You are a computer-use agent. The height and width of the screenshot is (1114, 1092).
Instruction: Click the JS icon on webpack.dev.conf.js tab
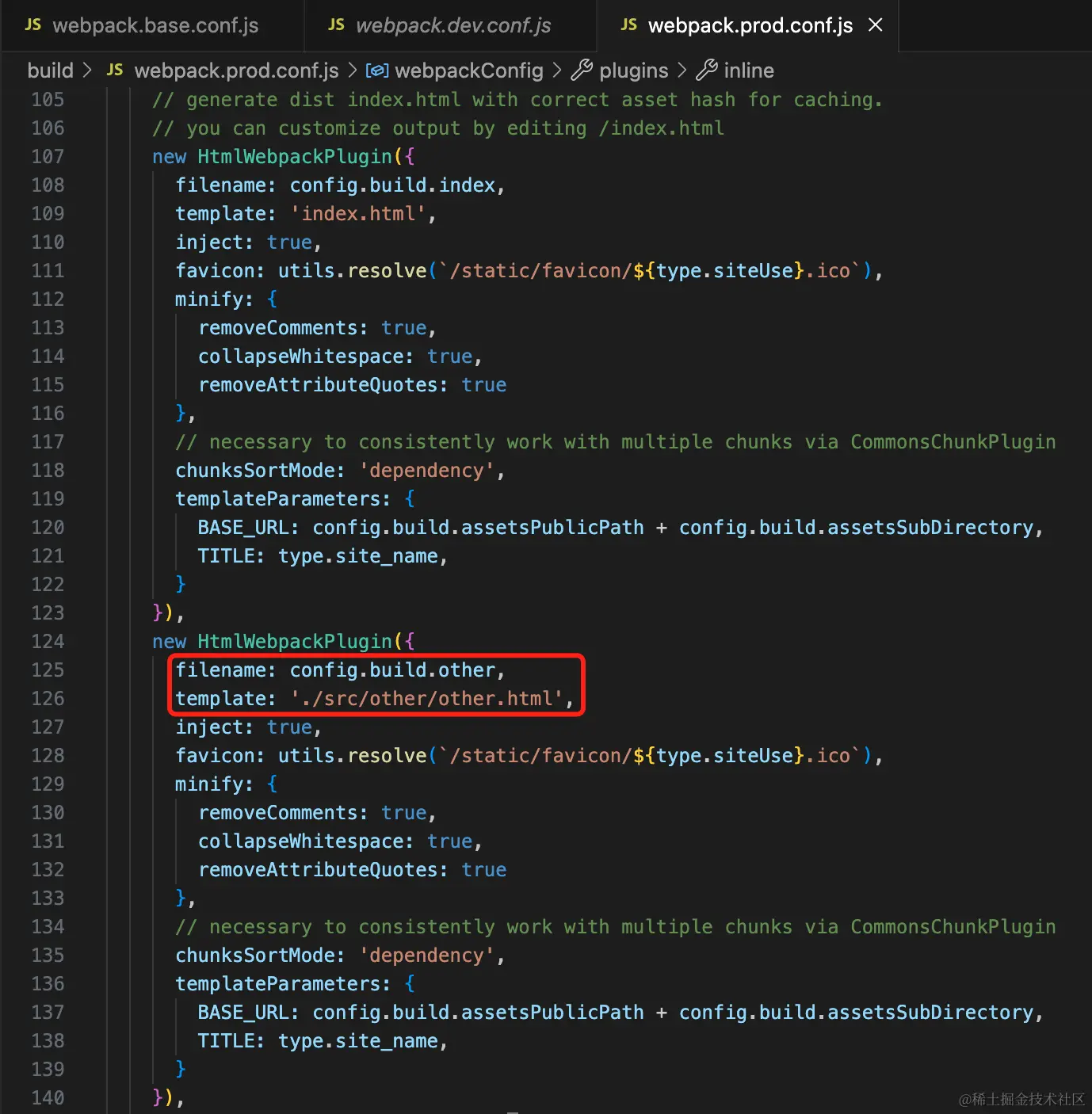pos(337,25)
